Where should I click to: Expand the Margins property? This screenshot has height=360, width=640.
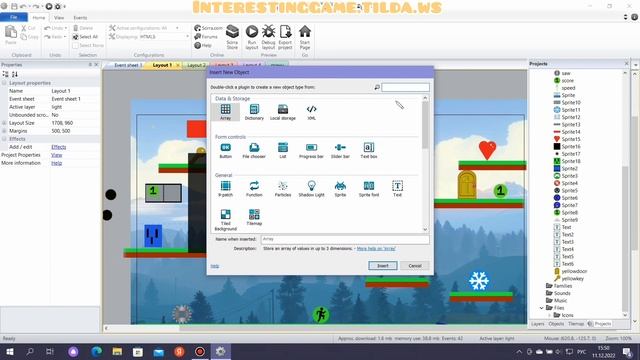[4, 131]
